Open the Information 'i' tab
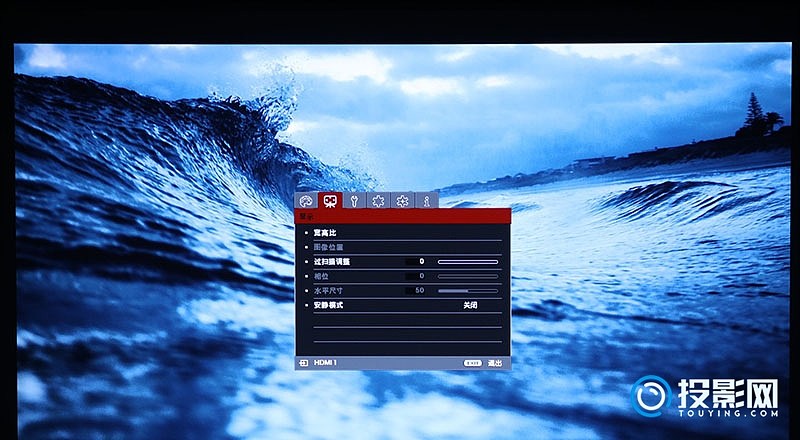 [x=426, y=200]
